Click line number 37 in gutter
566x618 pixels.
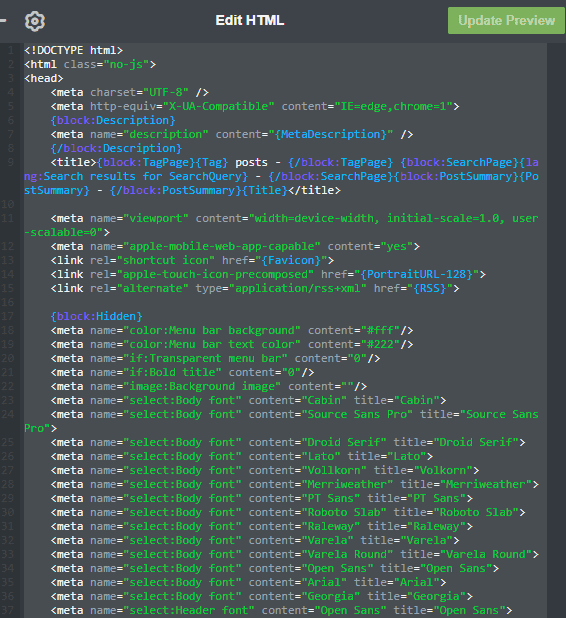(8, 610)
